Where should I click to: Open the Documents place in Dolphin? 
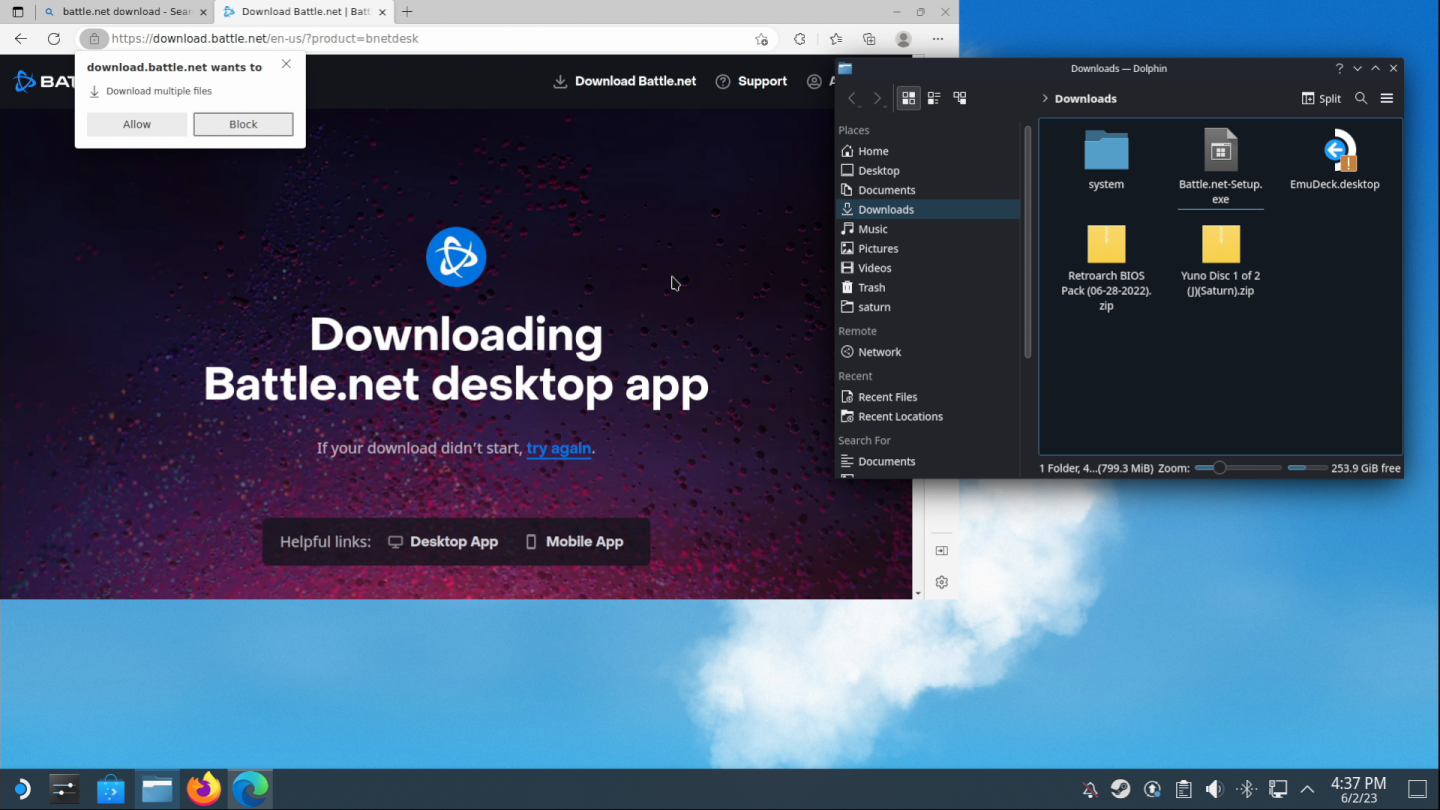coord(927,190)
